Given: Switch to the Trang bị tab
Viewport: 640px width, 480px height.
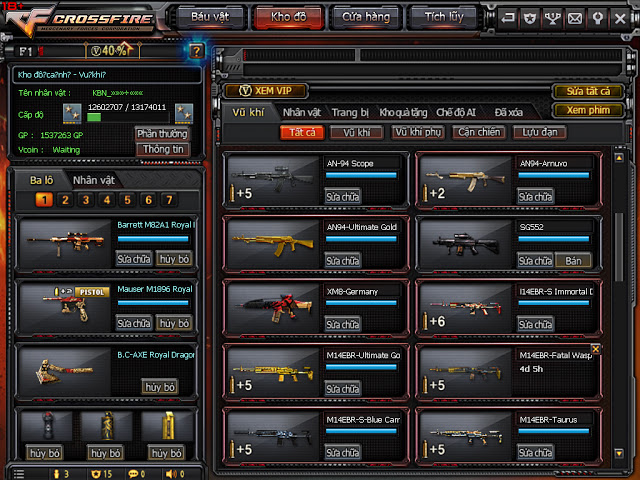Looking at the screenshot, I should (x=350, y=112).
